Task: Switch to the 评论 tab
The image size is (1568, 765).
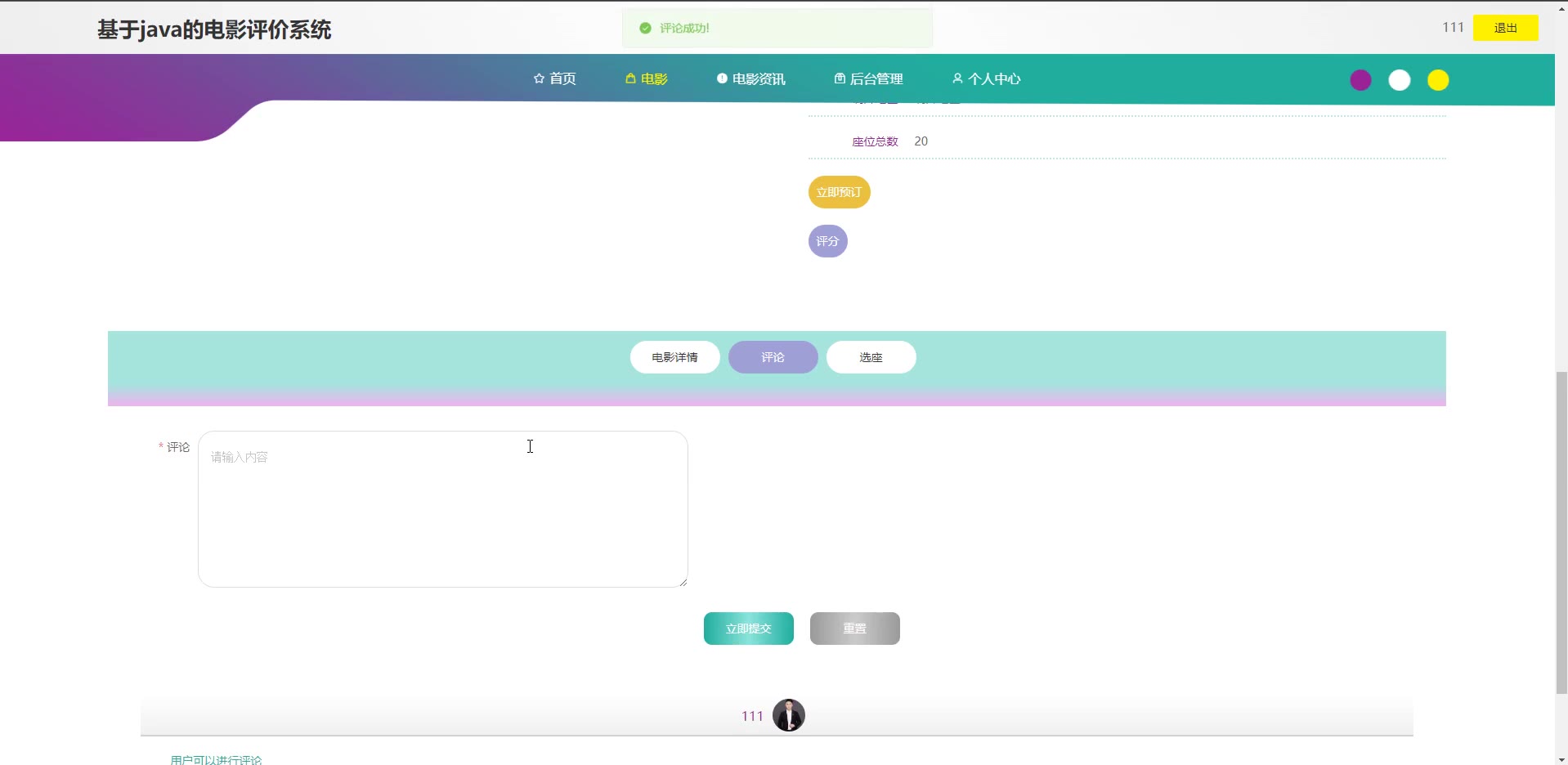Action: click(x=773, y=357)
